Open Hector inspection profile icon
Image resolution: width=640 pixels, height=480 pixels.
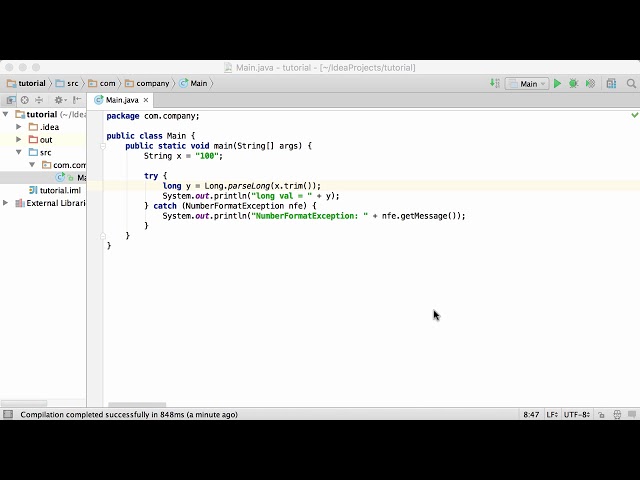pyautogui.click(x=617, y=414)
